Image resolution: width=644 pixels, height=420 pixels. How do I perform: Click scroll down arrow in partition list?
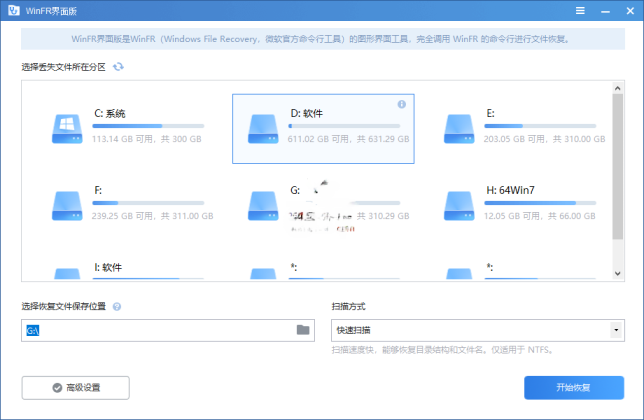coord(617,273)
